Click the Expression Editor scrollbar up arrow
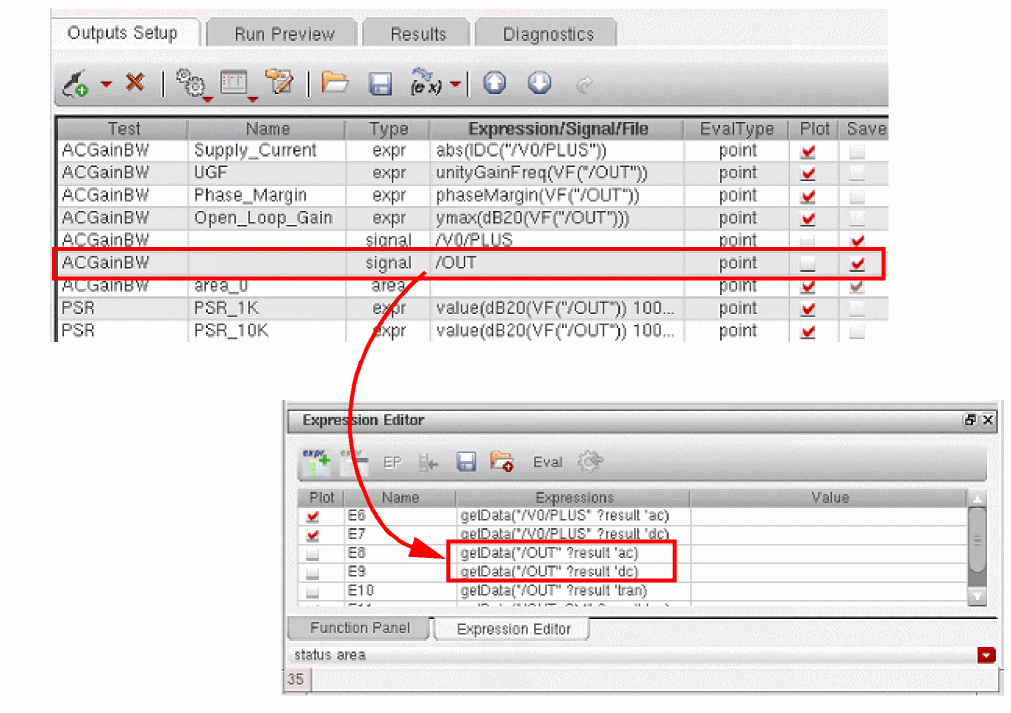This screenshot has height=713, width=1011. click(x=977, y=499)
